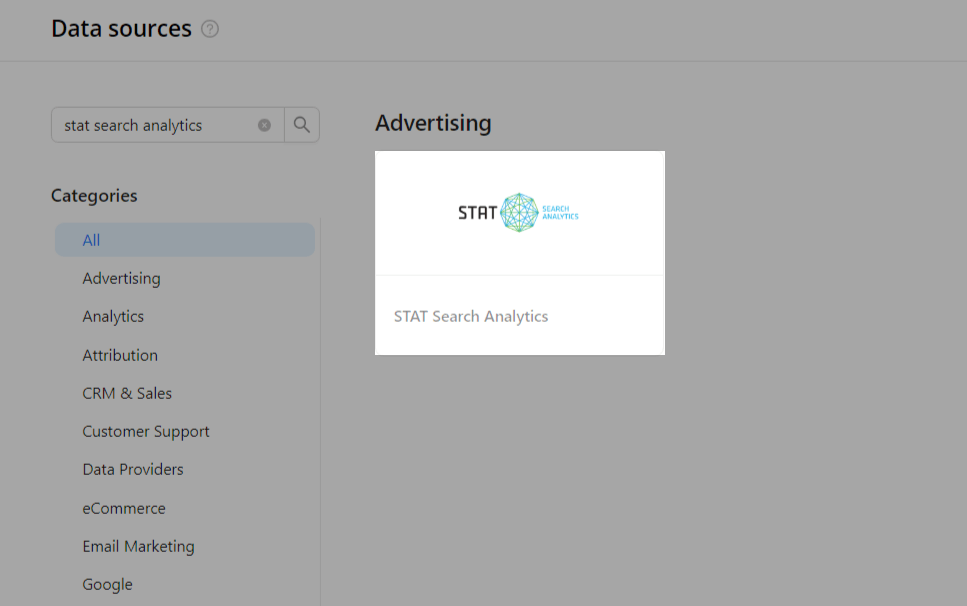Open the STAT Search Analytics data source card

pyautogui.click(x=519, y=252)
